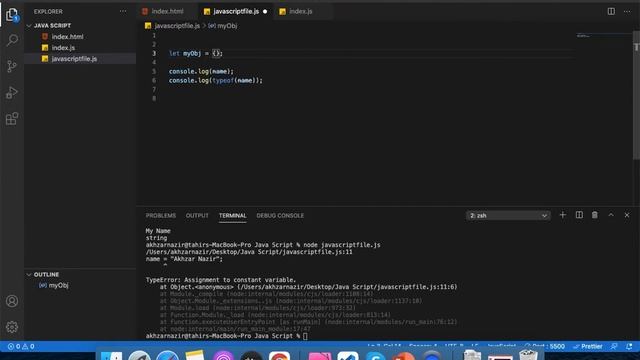Click Port : 5500 Live Server status item

[x=545, y=347]
